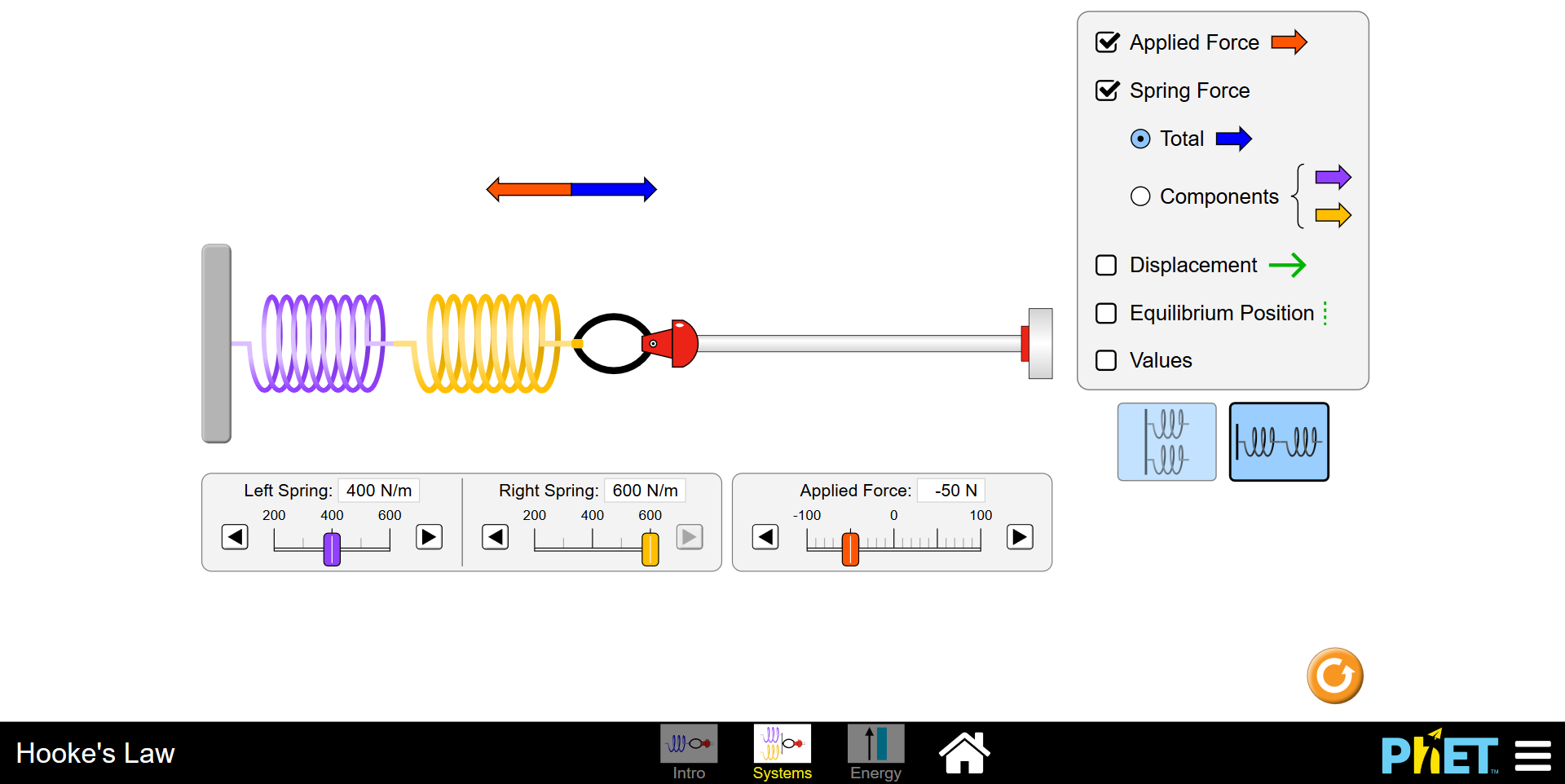
Task: Open the Intro screen
Action: coord(689,752)
